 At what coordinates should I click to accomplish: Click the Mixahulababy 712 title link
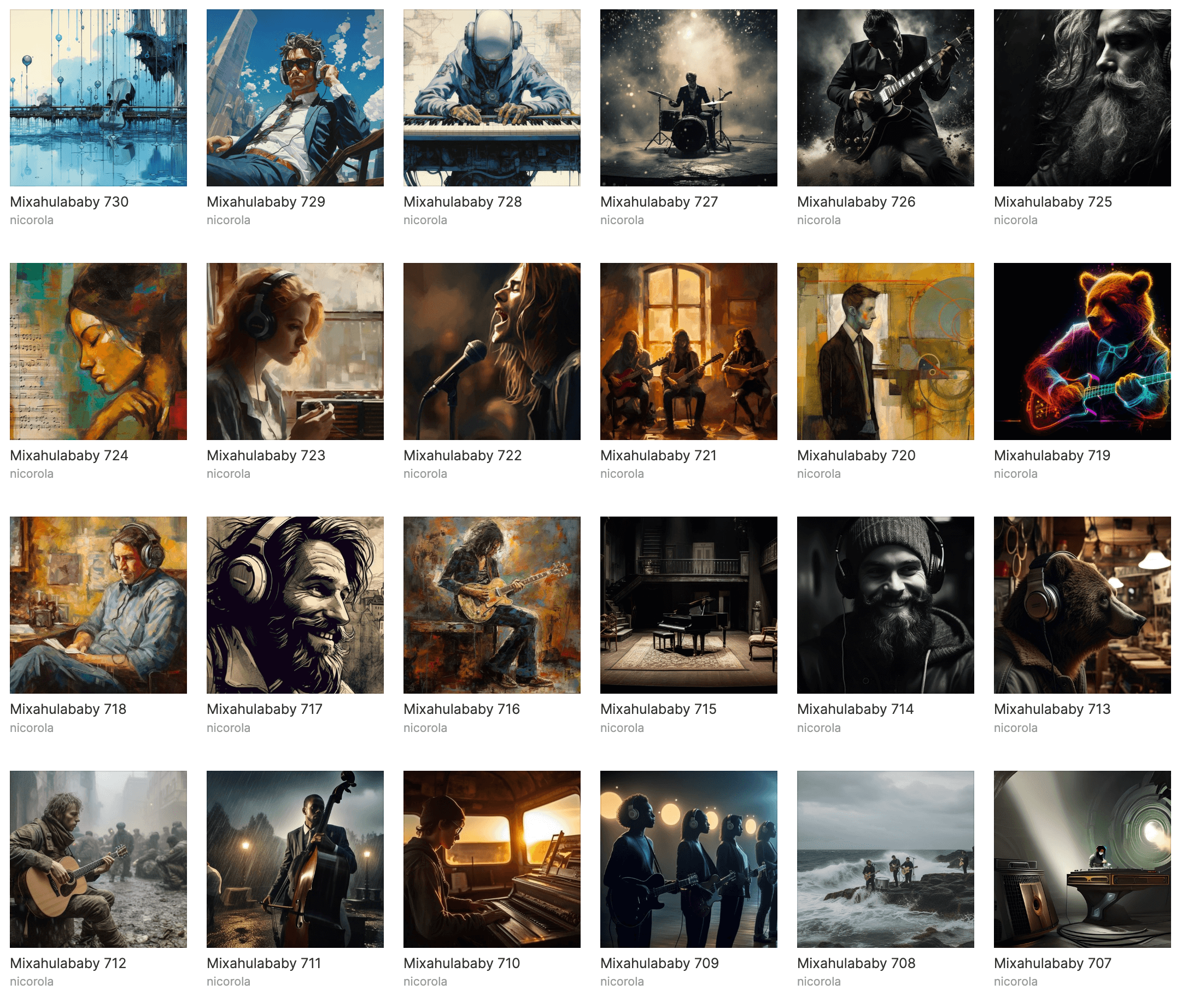(x=68, y=963)
